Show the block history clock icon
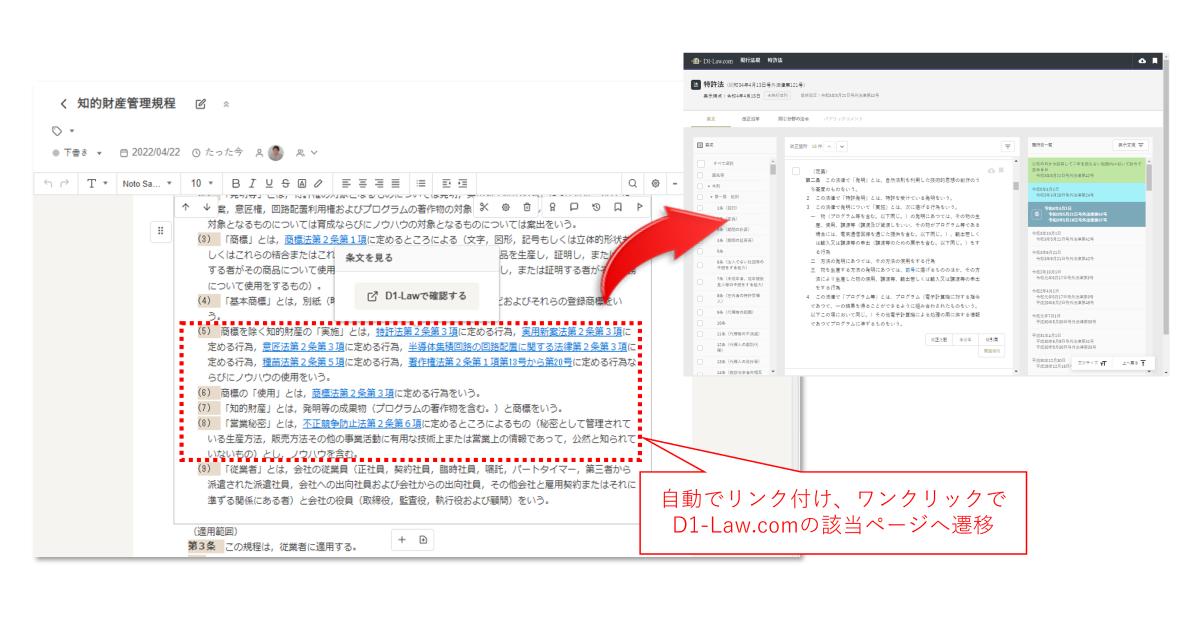Screen dimensions: 1200x630 tap(596, 207)
